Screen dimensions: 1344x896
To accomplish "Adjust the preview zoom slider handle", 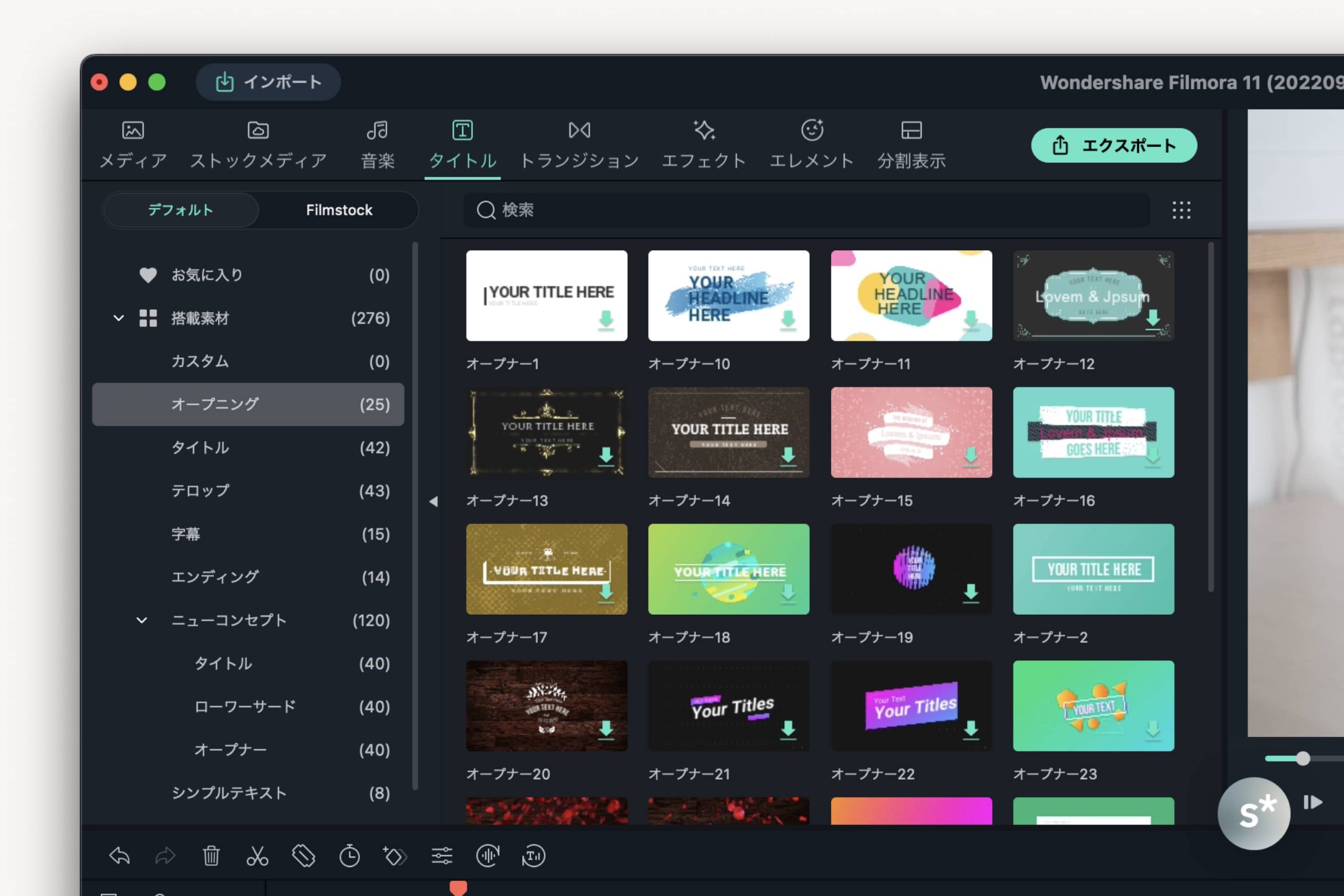I will [x=1303, y=758].
